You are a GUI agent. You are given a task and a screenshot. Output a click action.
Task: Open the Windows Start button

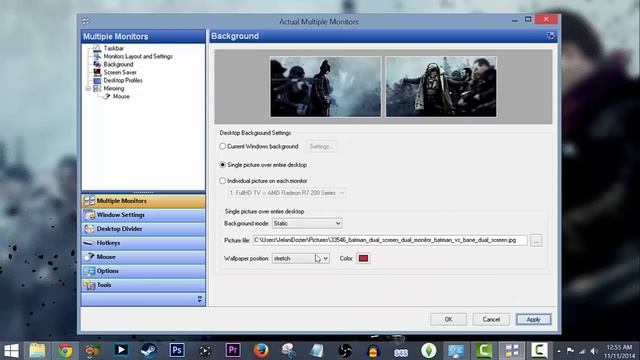pos(11,351)
